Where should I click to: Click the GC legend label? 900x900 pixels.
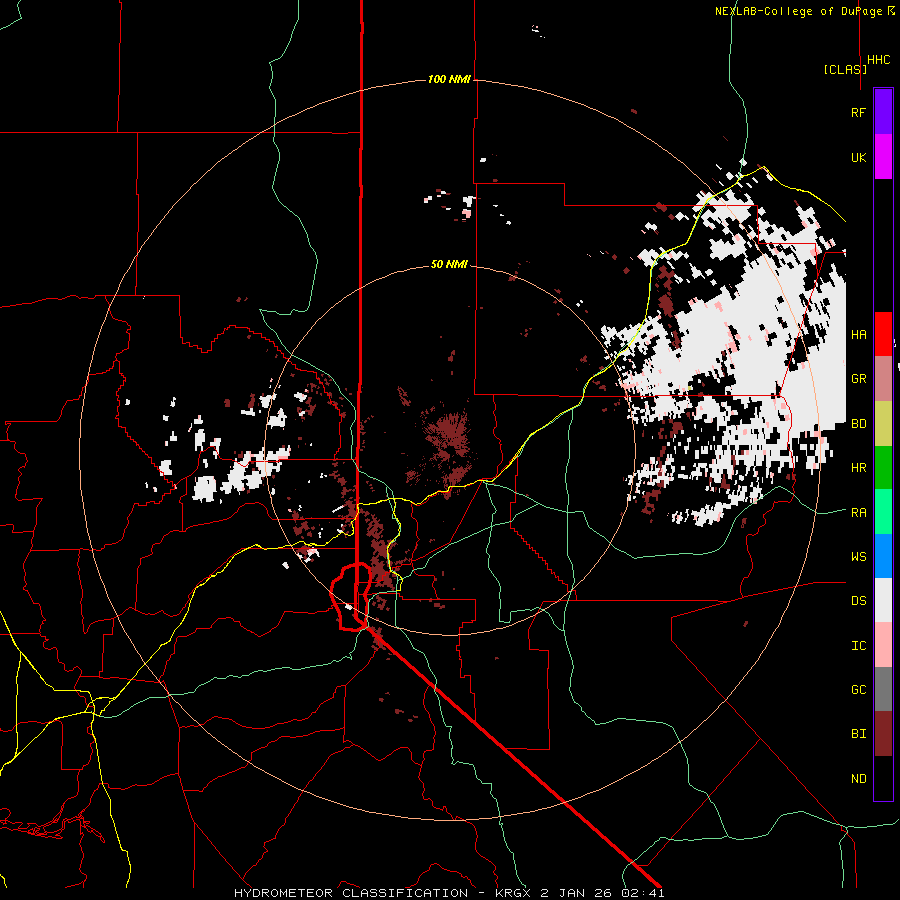(858, 690)
